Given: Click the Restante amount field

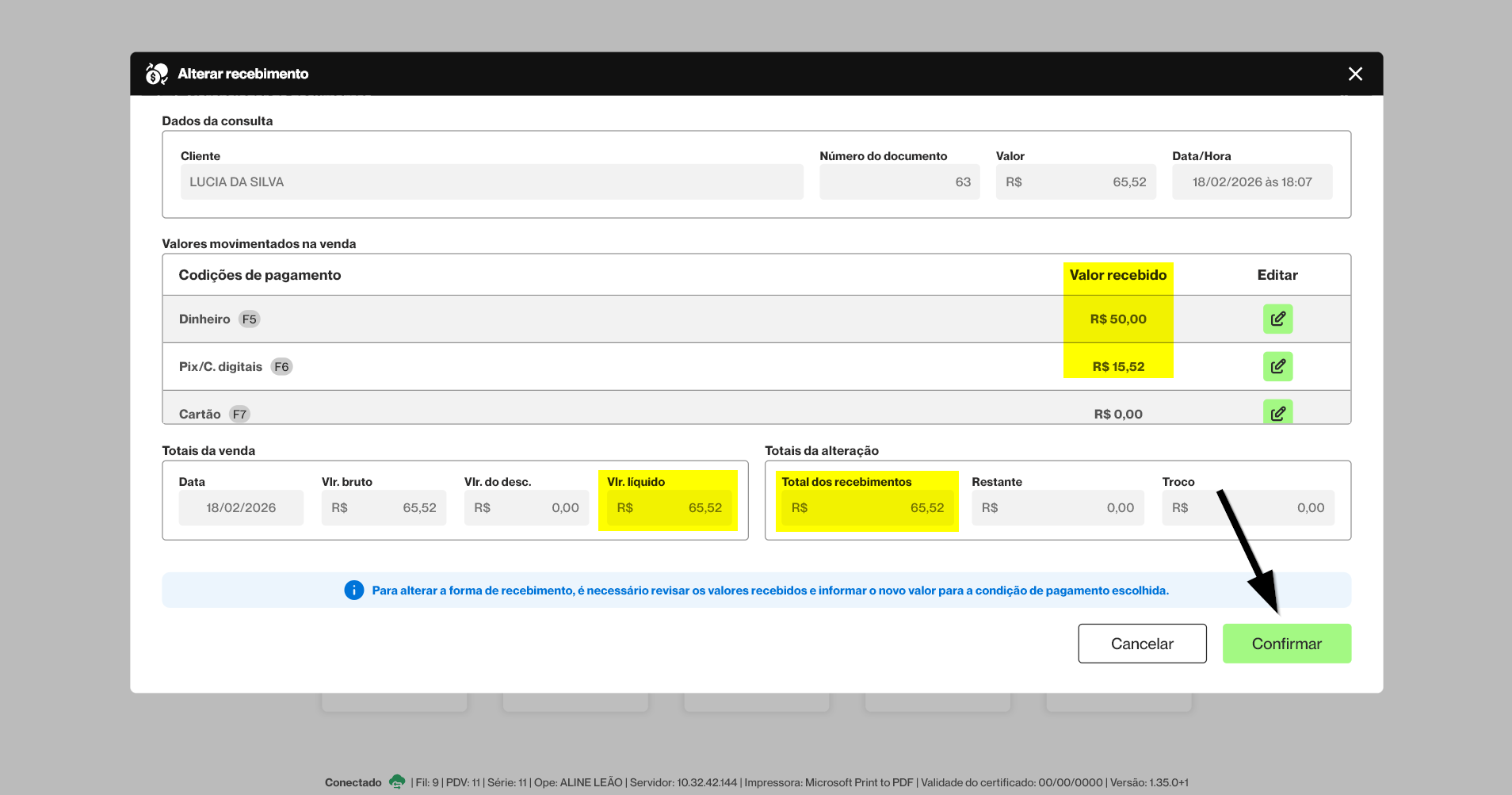Looking at the screenshot, I should (x=1058, y=507).
